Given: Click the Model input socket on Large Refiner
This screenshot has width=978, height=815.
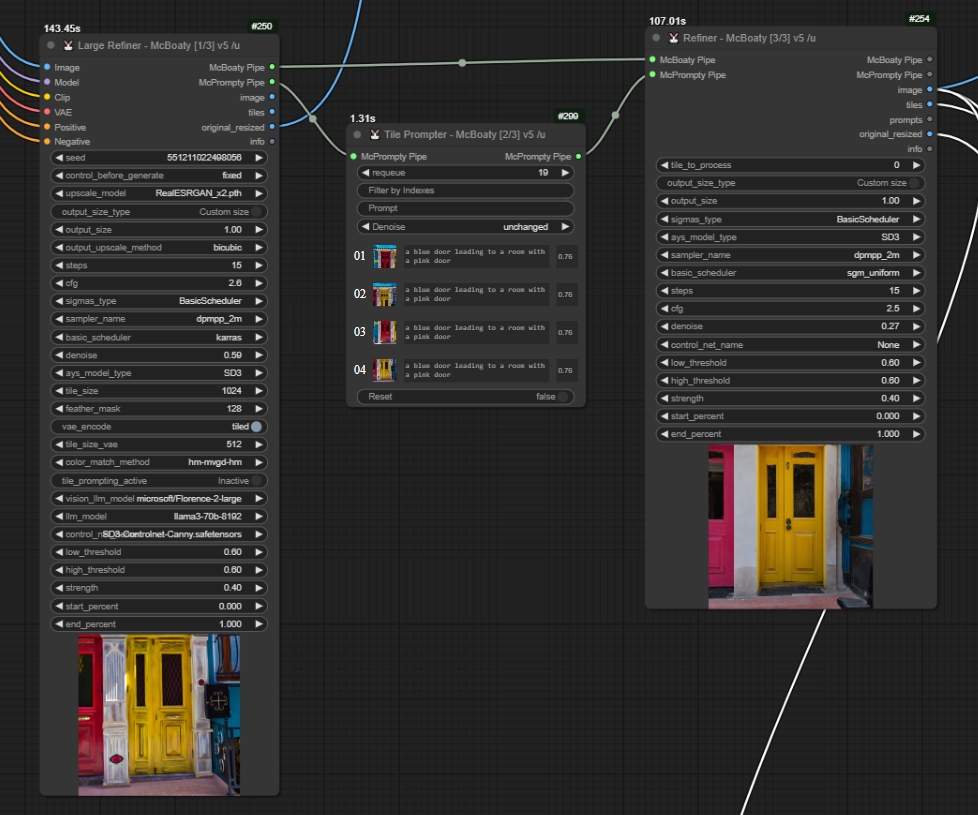Looking at the screenshot, I should click(x=47, y=82).
